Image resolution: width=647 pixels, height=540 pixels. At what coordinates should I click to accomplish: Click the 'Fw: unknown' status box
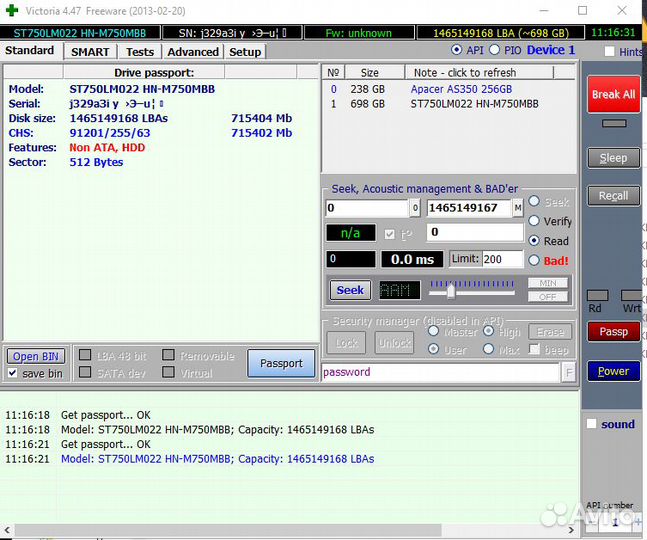(x=359, y=33)
